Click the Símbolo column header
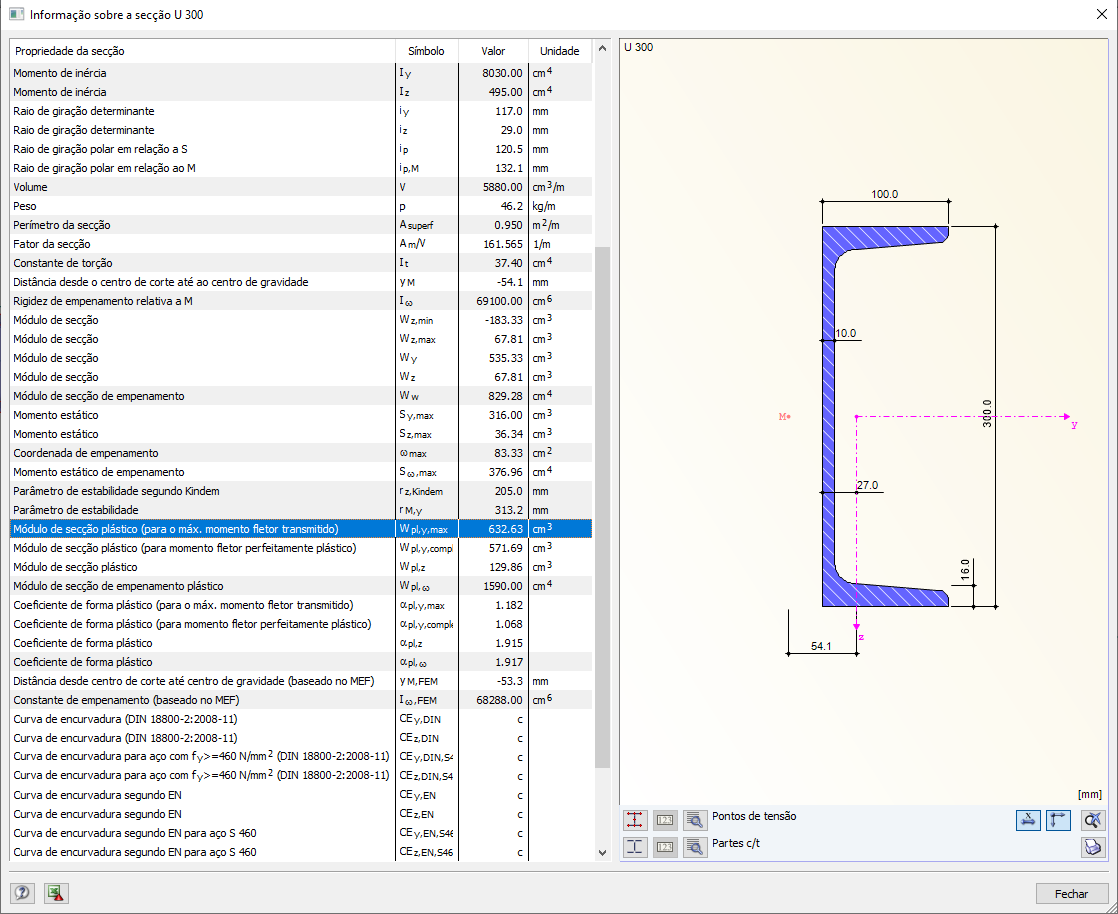1118x914 pixels. click(x=426, y=51)
